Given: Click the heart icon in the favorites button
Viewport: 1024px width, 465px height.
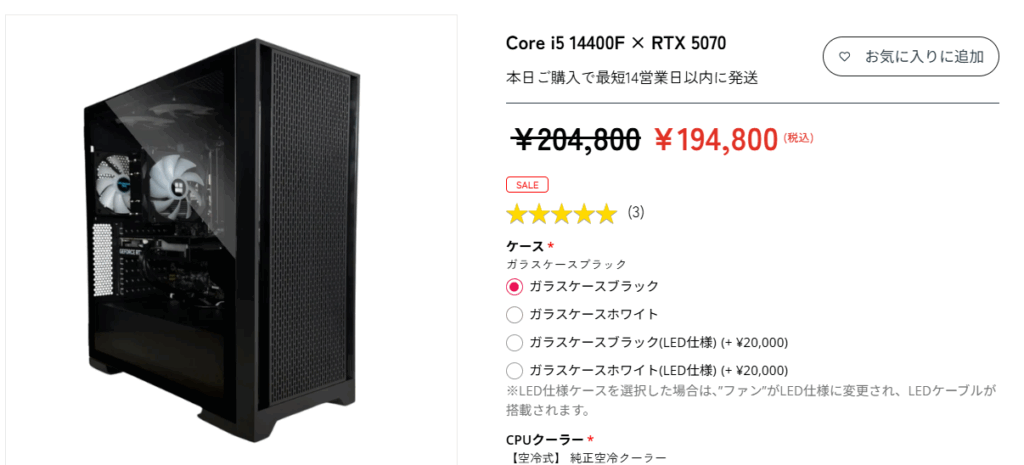Looking at the screenshot, I should tap(844, 57).
